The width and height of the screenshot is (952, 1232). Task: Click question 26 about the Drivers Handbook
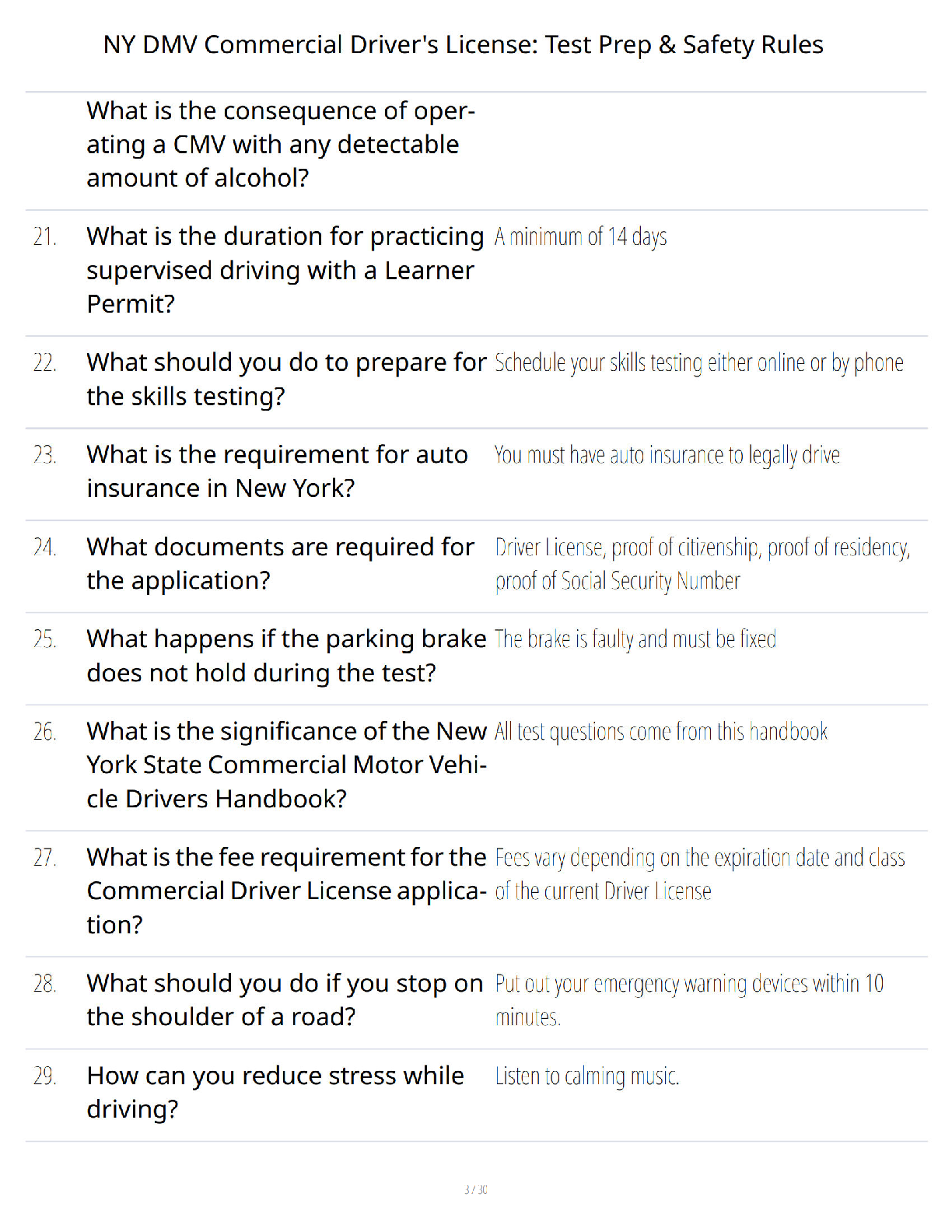pyautogui.click(x=287, y=765)
